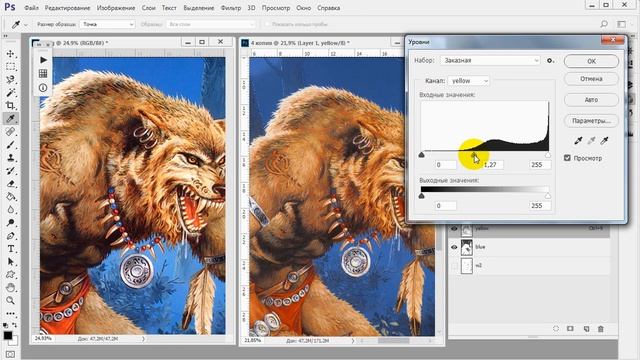Open the extra tools ellipsis menu
Image resolution: width=640 pixels, height=360 pixels.
pos(11,313)
